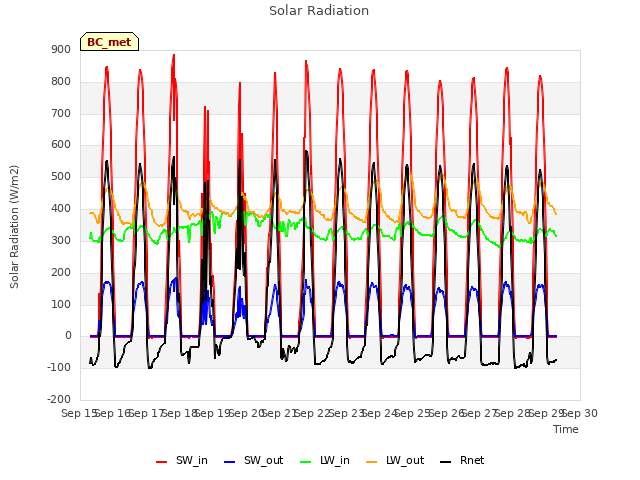
Task: Click the Time axis label
Action: click(566, 429)
